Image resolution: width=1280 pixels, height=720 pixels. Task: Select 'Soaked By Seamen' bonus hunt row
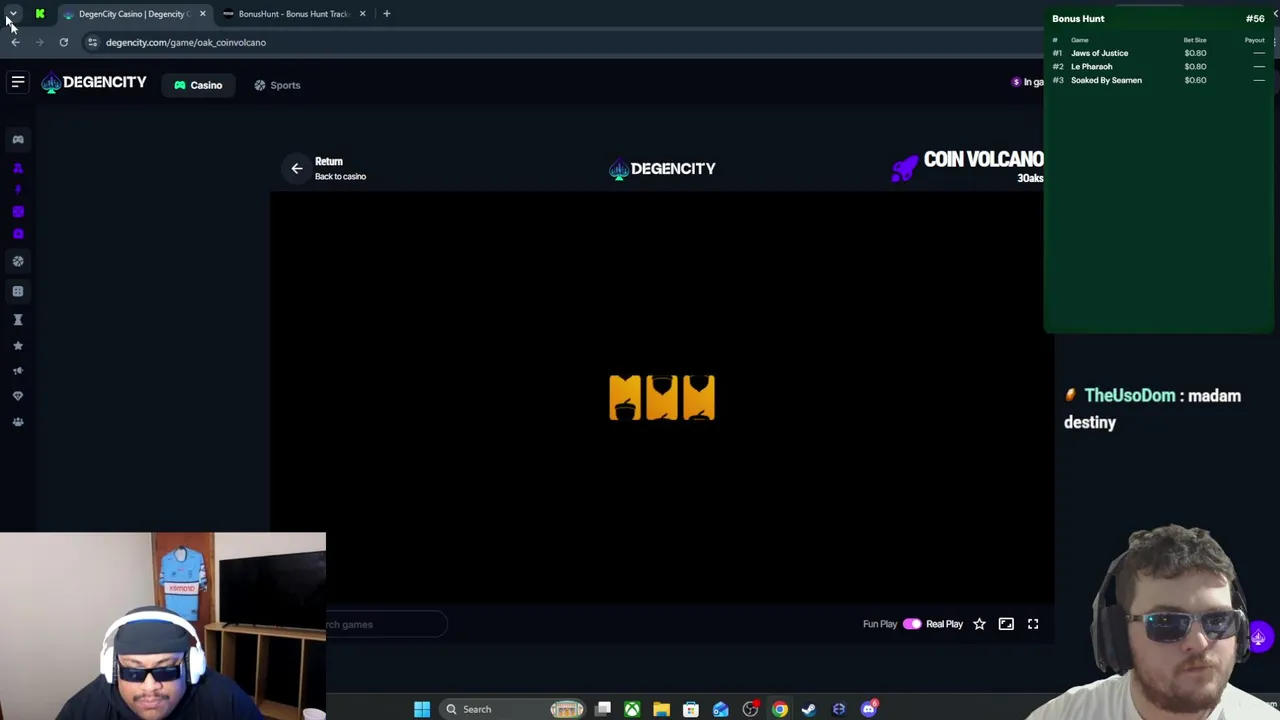(x=1158, y=80)
